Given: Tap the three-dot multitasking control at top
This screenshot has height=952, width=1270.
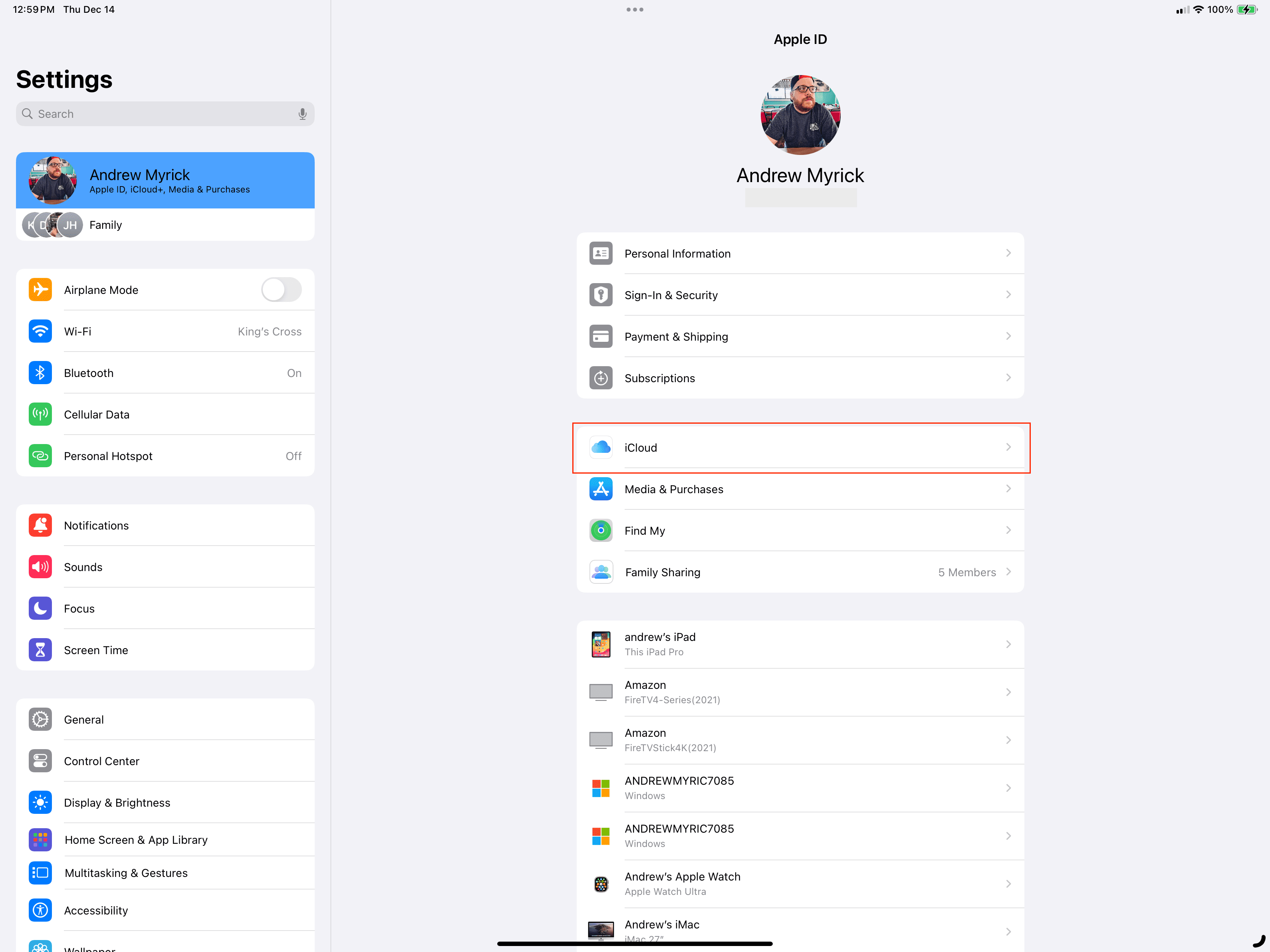Looking at the screenshot, I should coord(635,9).
